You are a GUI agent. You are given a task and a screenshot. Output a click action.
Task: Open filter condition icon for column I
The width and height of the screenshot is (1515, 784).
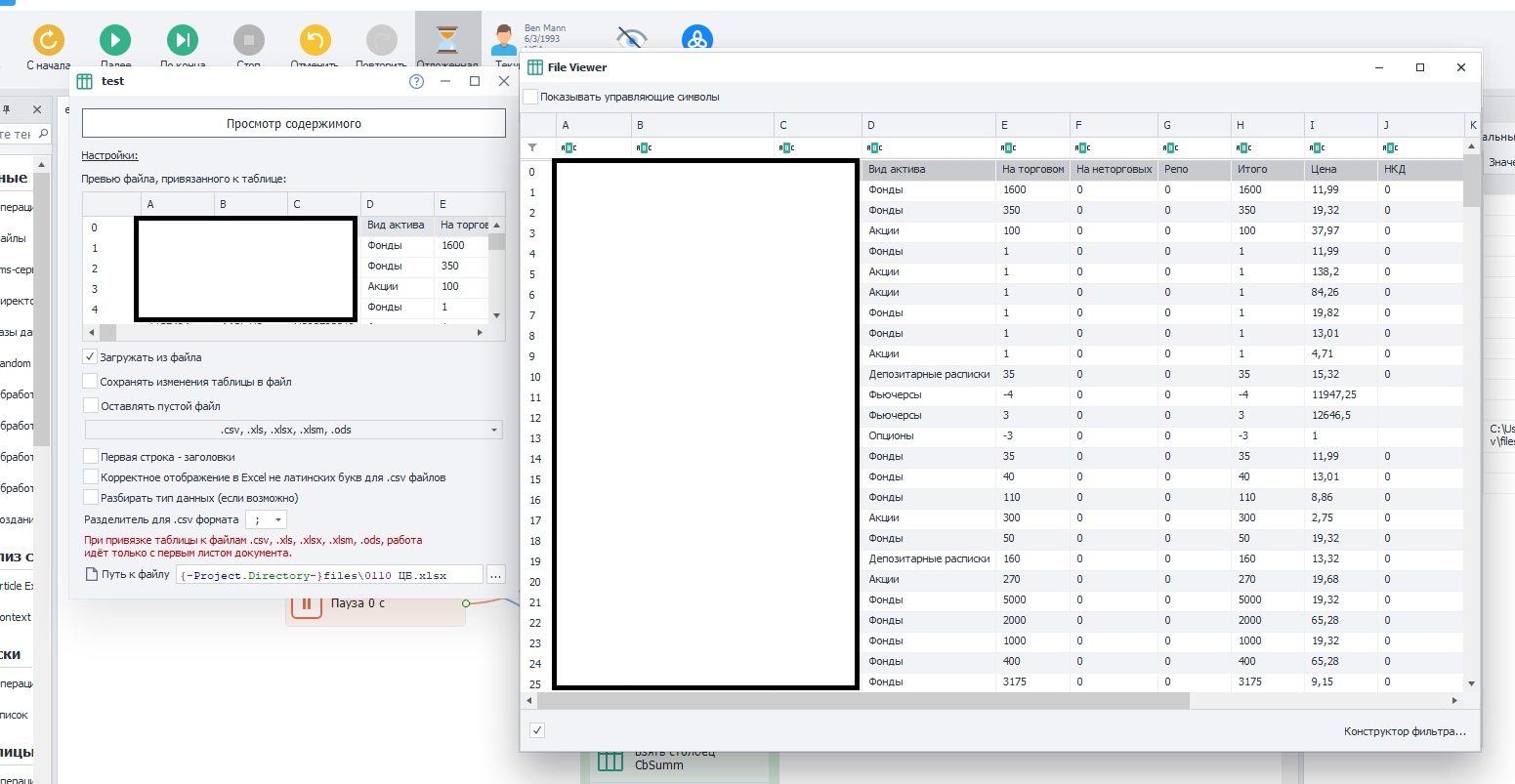(x=1317, y=147)
